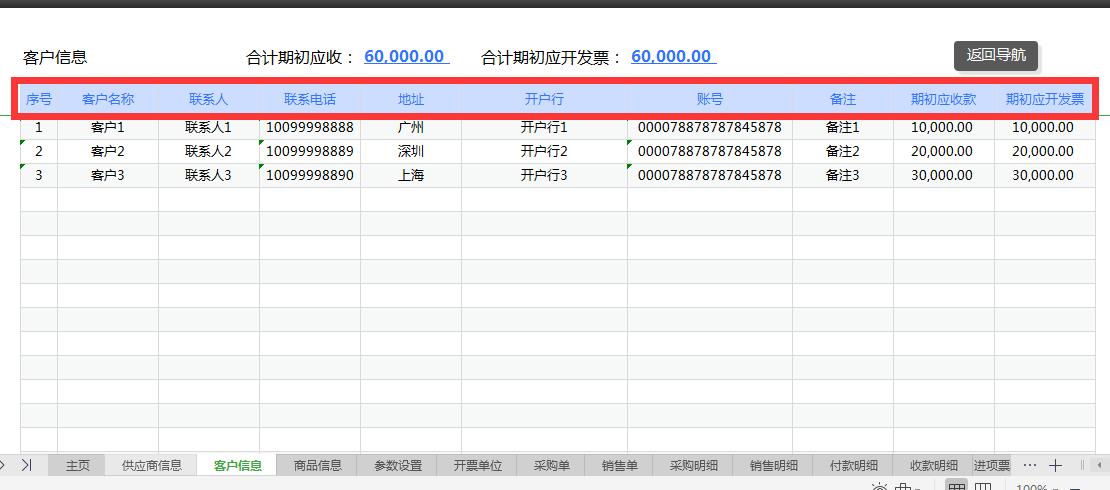Screen dimensions: 1110x490
Task: Click the 序号 column header
Action: pos(39,99)
